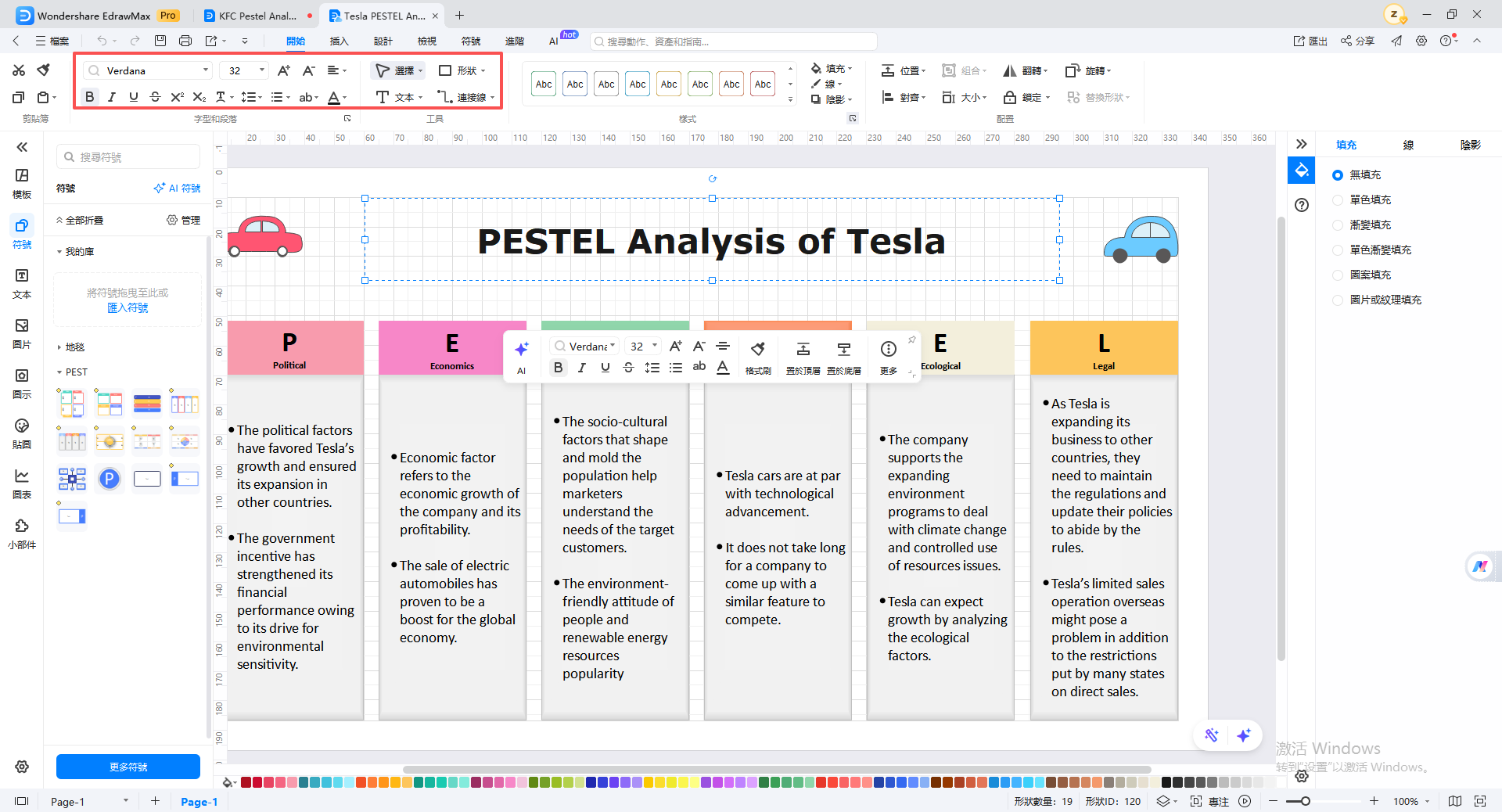Click the 格式刷 format painter in the floating toolbar
The image size is (1502, 812).
758,357
